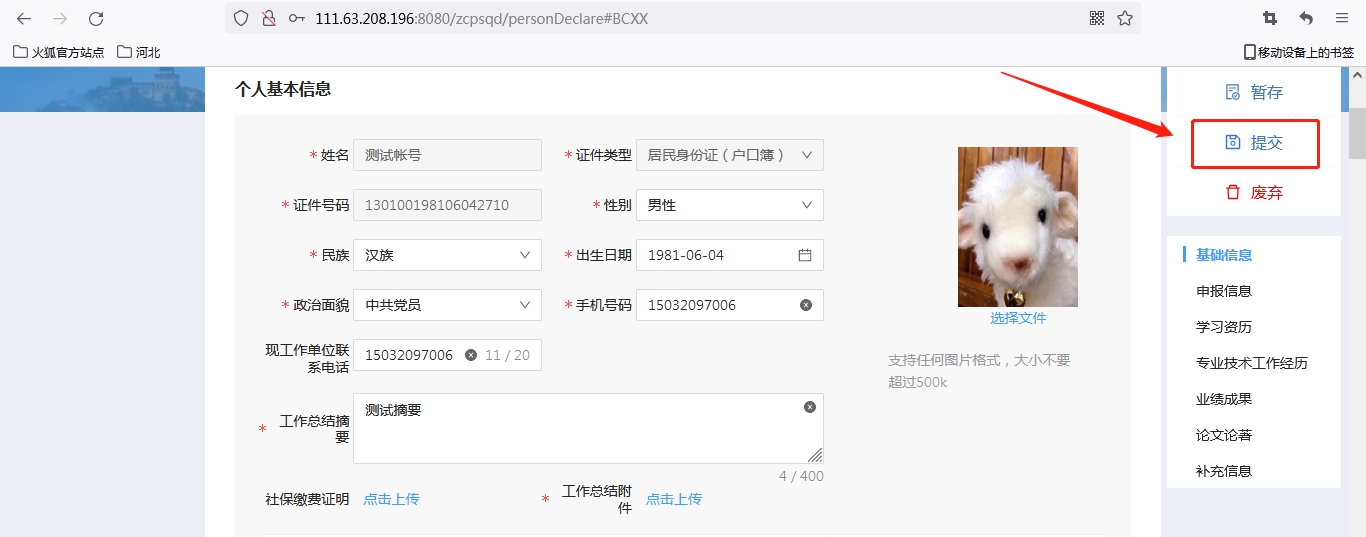Screen dimensions: 1366x537
Task: Jump to 学习资历 in the side navigation
Action: 1224,327
